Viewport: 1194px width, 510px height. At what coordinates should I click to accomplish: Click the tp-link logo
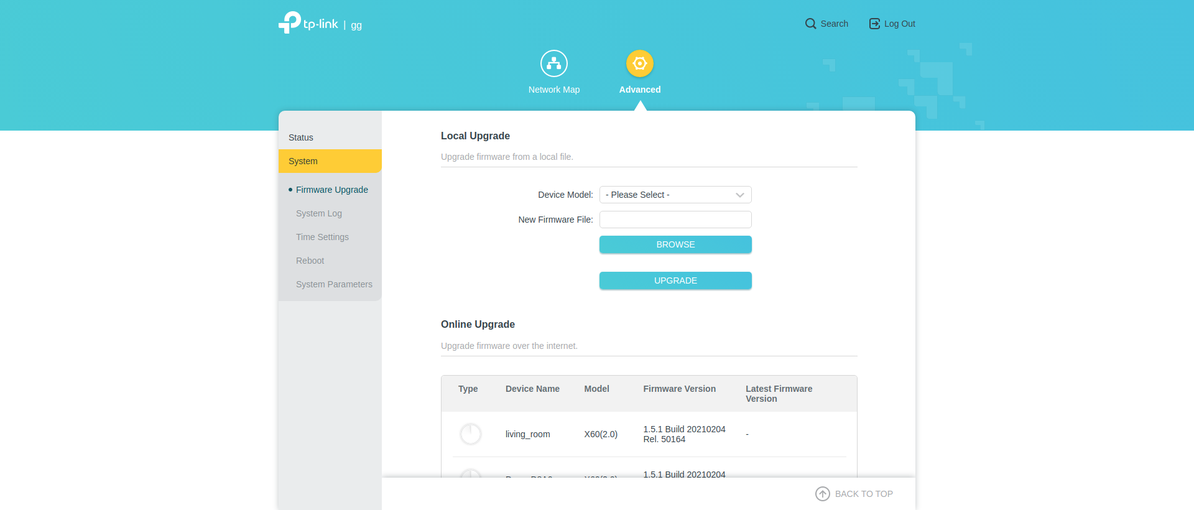(x=308, y=23)
